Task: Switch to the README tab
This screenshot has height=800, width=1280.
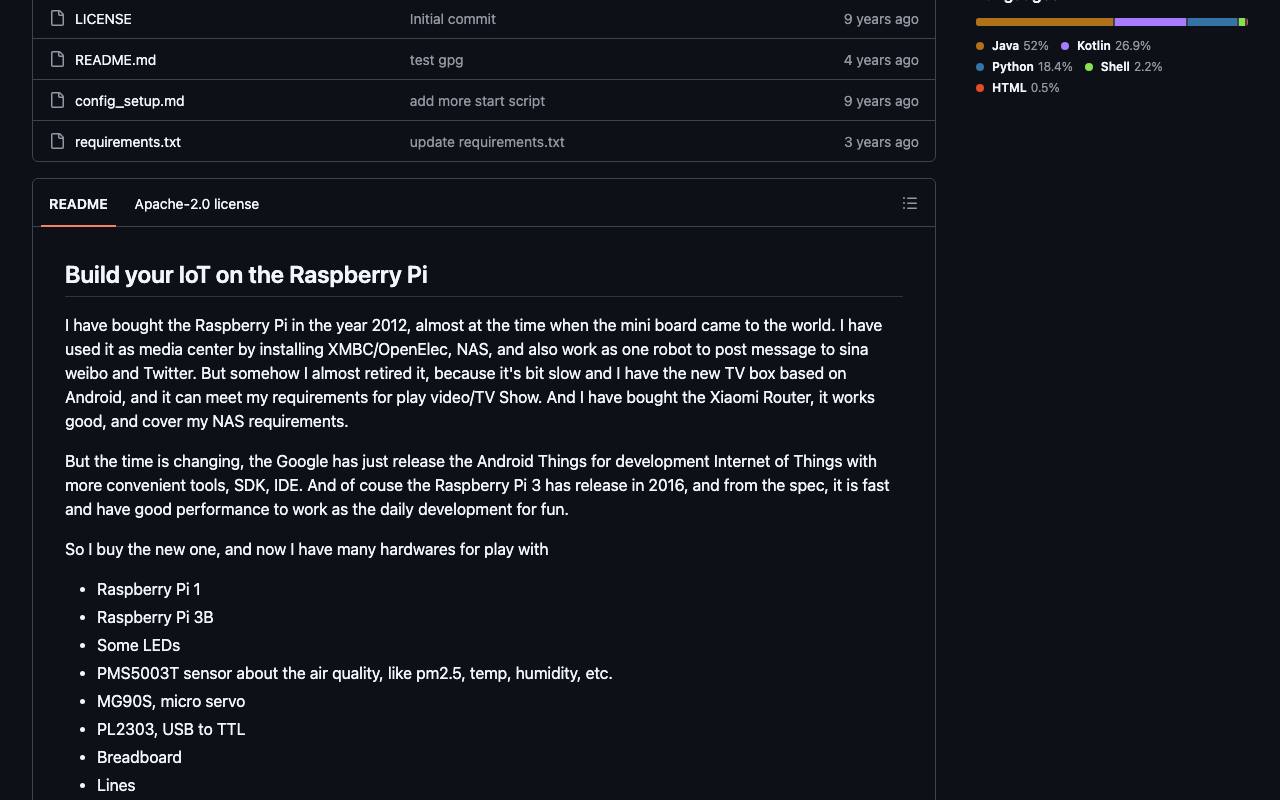Action: point(78,204)
